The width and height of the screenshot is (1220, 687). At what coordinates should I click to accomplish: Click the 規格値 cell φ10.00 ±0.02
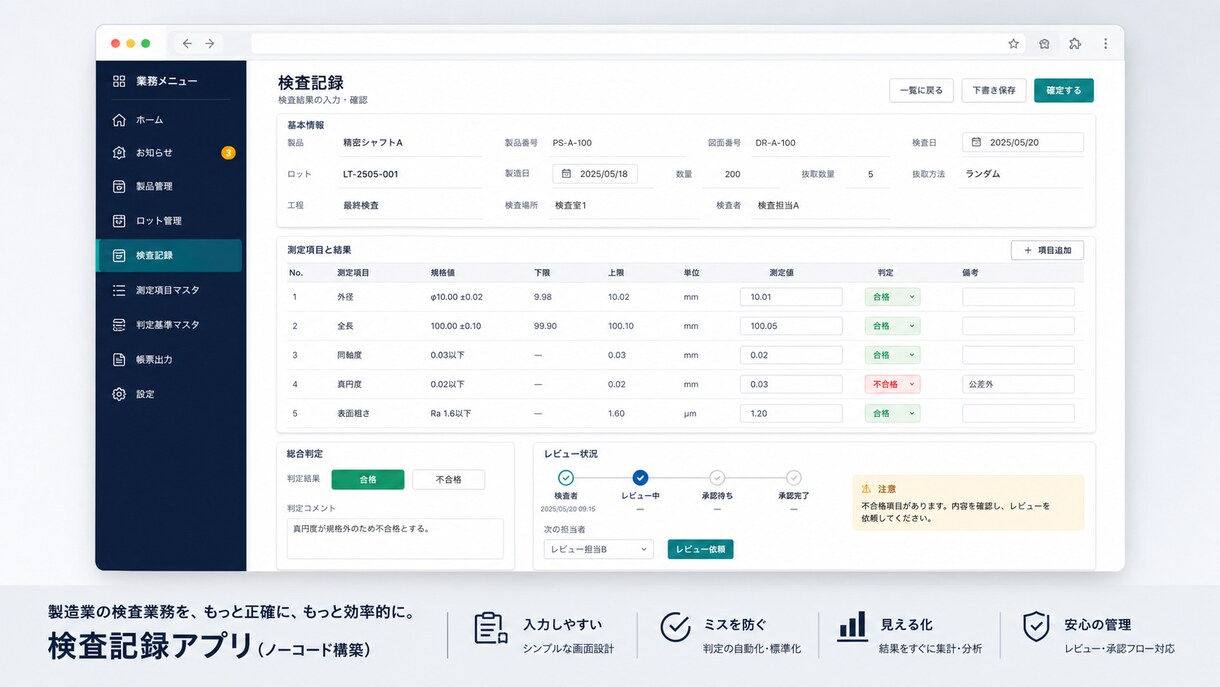(457, 297)
